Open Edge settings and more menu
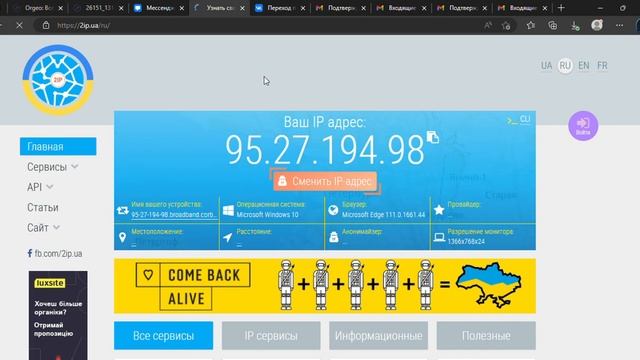The height and width of the screenshot is (360, 640). coord(619,25)
